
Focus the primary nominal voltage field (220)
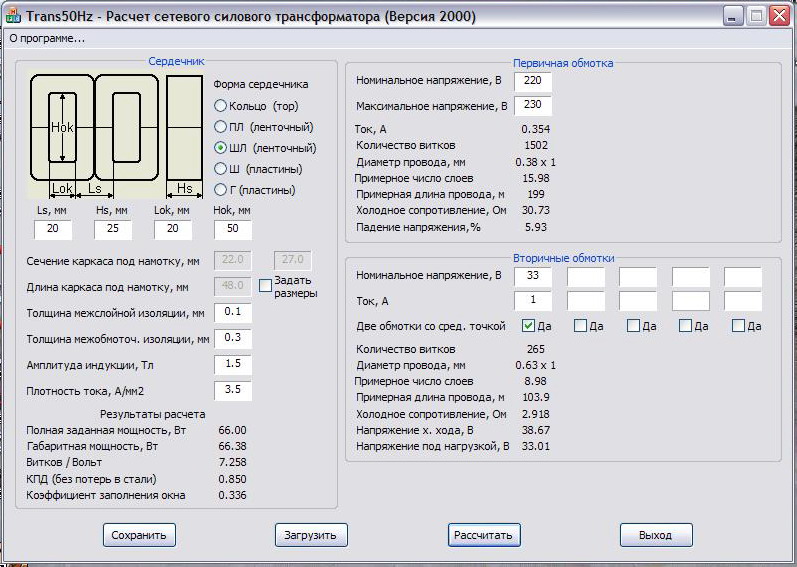533,81
